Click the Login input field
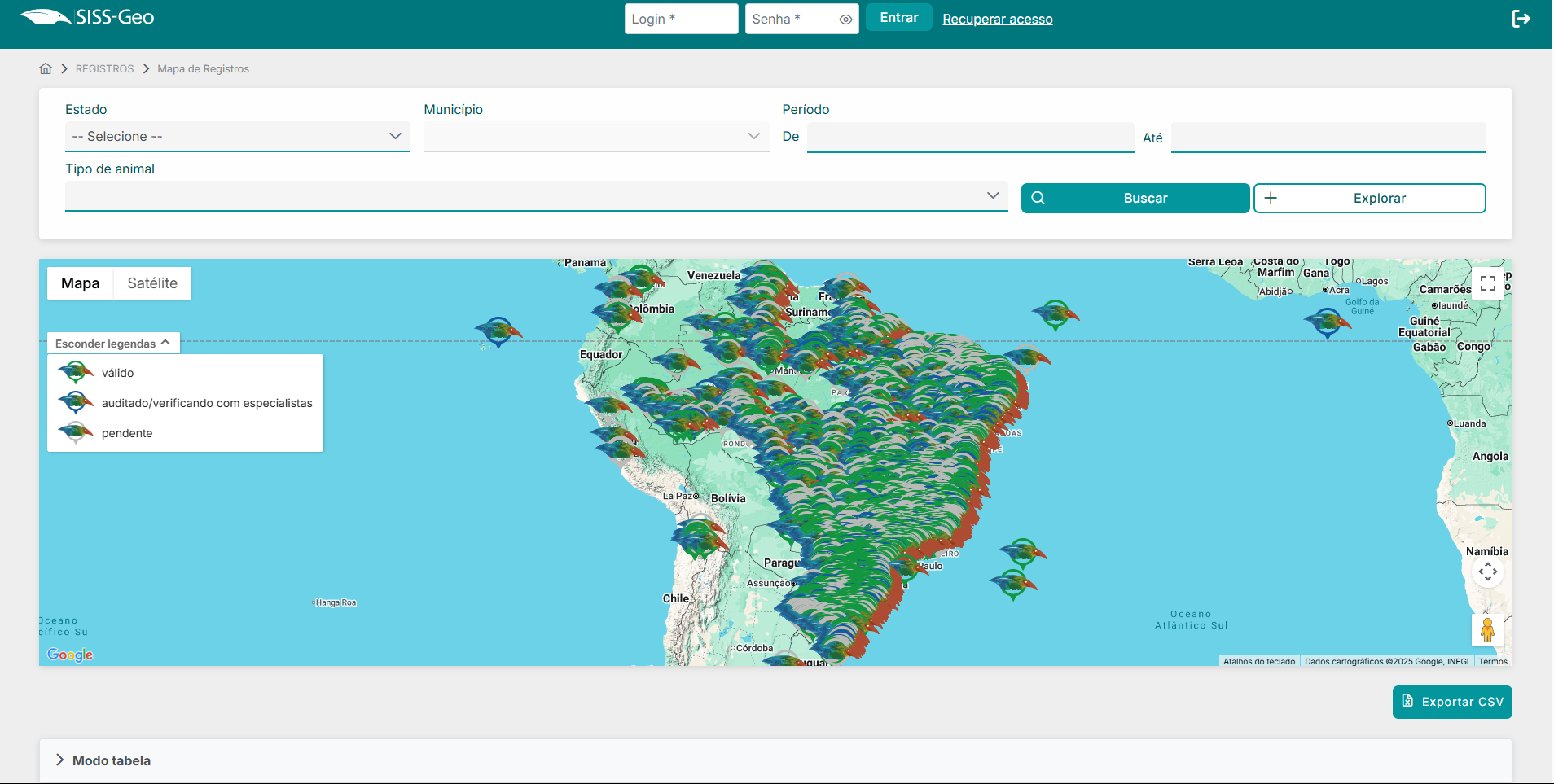This screenshot has width=1554, height=784. pos(681,19)
